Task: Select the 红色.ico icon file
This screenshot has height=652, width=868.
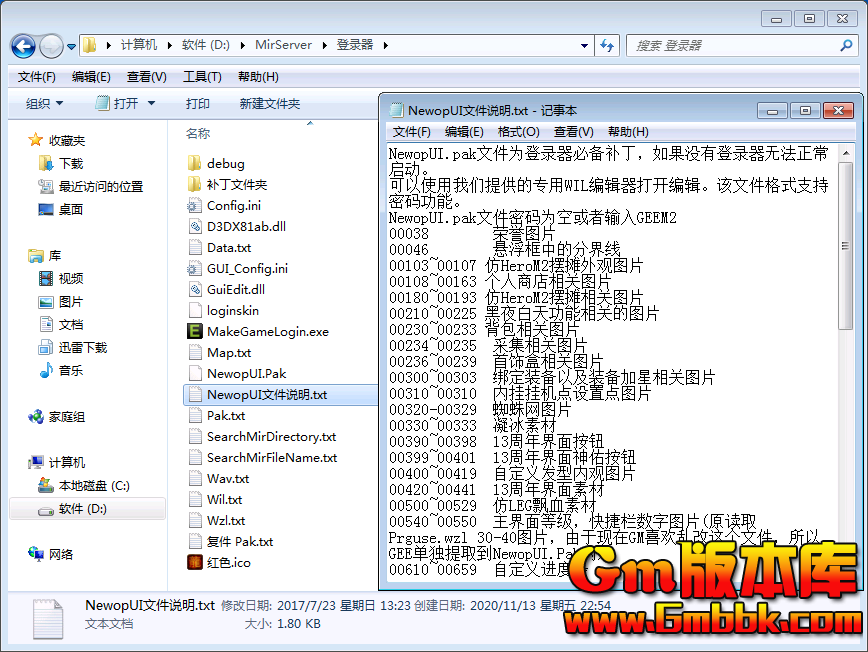Action: (195, 563)
